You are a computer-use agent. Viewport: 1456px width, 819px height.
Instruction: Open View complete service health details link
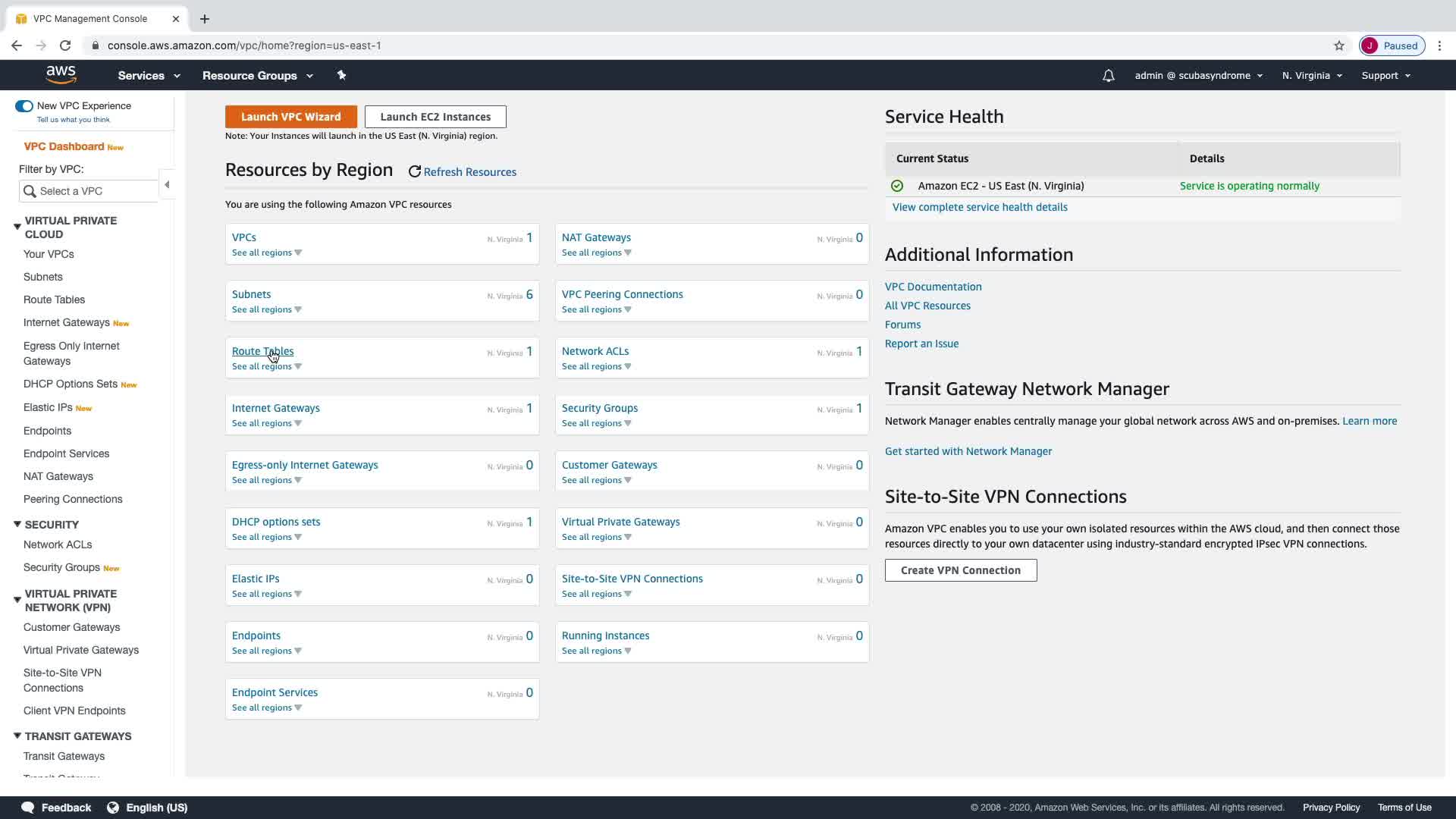(x=979, y=207)
